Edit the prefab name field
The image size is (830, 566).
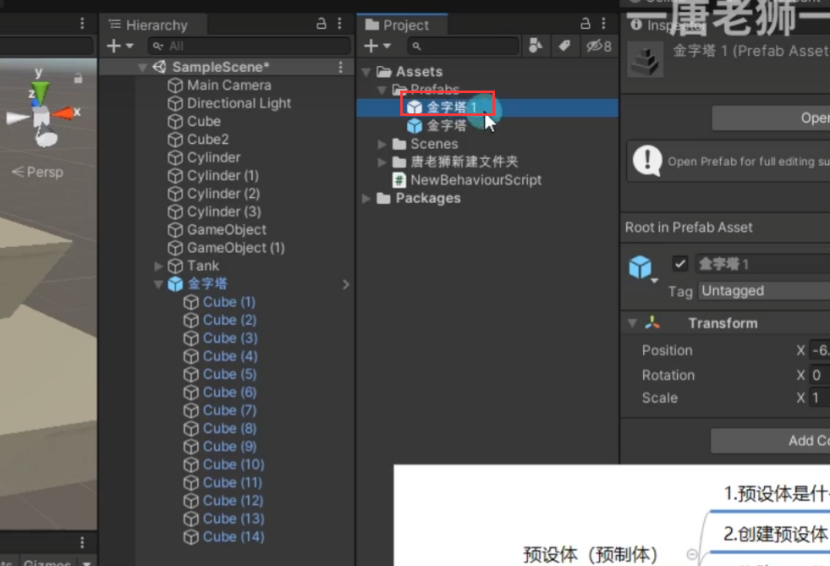pos(763,264)
